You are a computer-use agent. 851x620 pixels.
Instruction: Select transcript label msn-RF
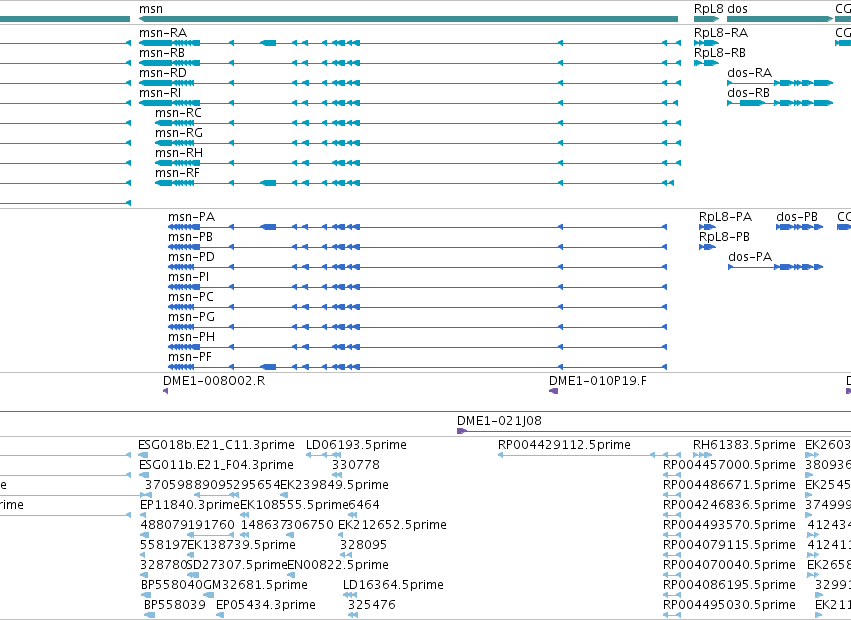click(177, 173)
